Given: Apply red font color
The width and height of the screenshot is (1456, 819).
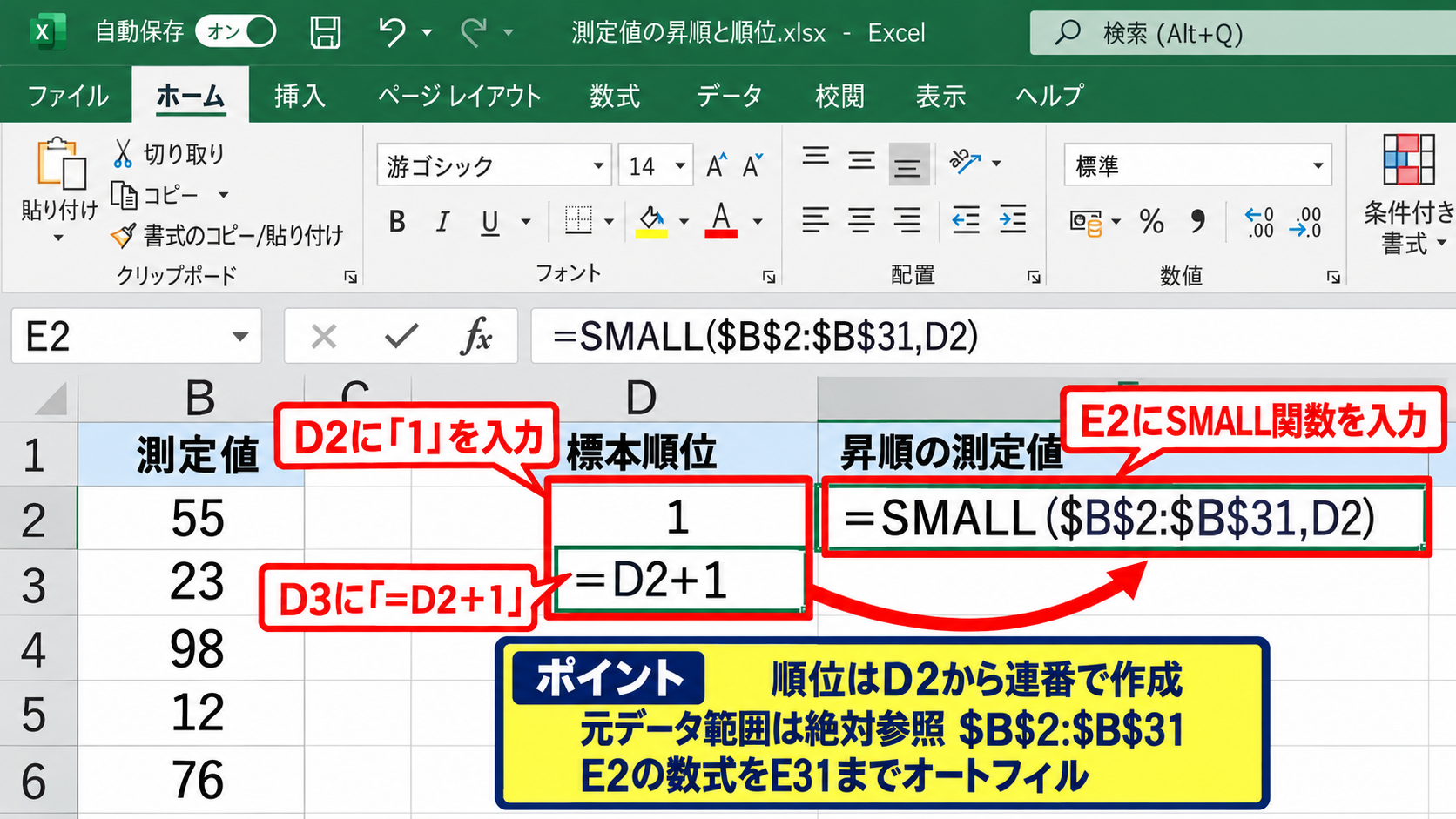Looking at the screenshot, I should pyautogui.click(x=721, y=221).
